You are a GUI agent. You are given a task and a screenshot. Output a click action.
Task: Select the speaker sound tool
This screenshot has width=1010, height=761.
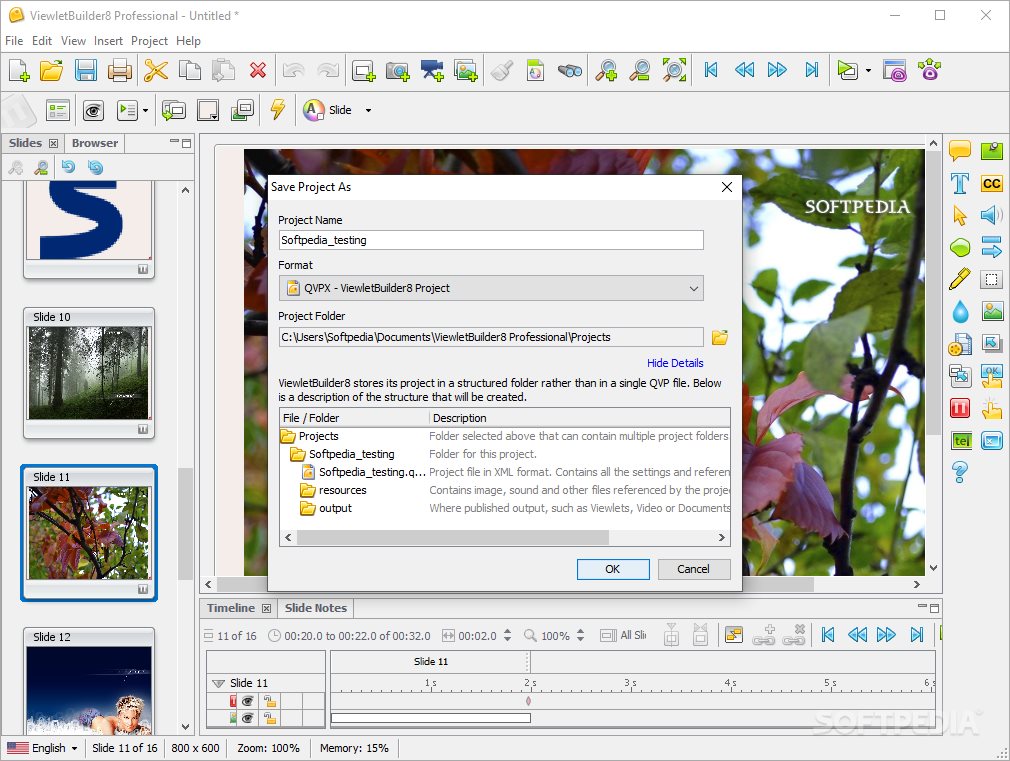(x=991, y=215)
